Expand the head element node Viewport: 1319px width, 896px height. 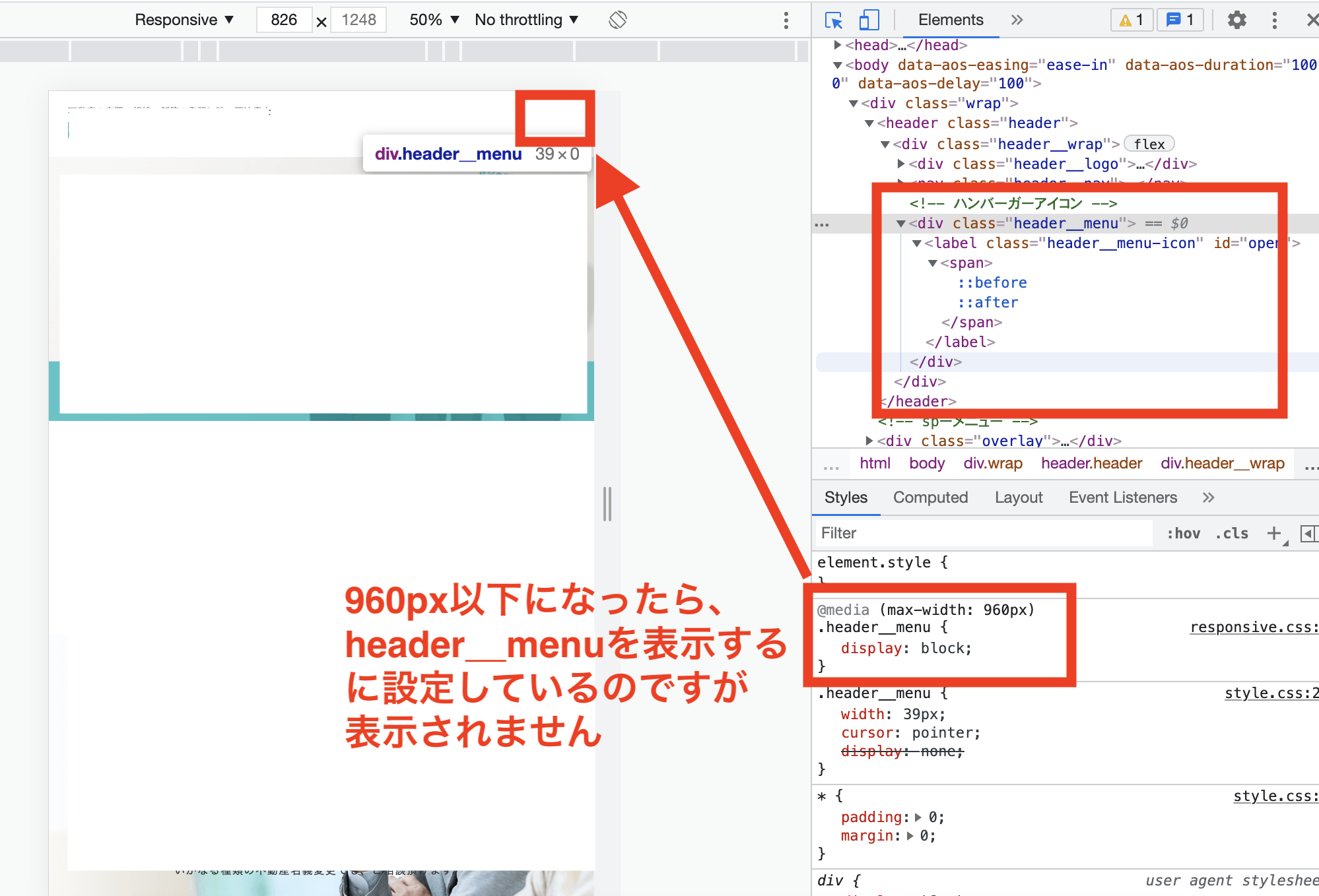click(837, 45)
